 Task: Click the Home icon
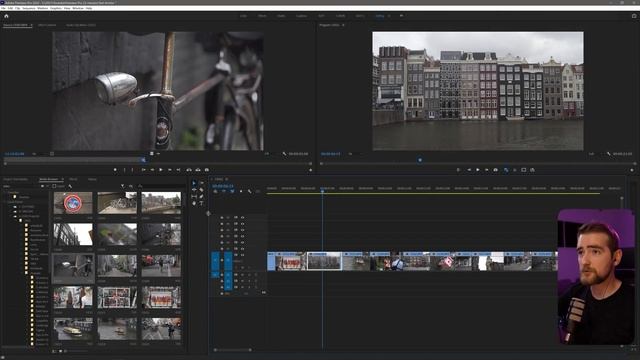pyautogui.click(x=6, y=16)
